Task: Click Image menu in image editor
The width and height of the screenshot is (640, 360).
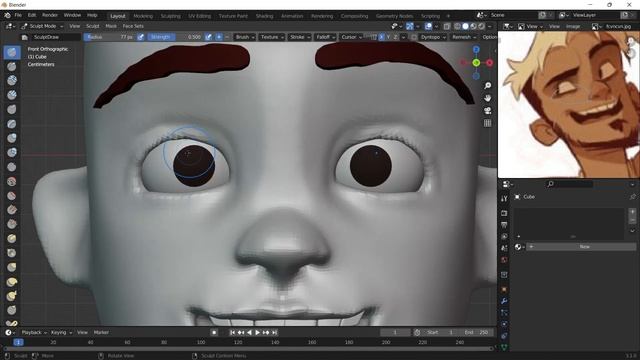Action: click(573, 26)
